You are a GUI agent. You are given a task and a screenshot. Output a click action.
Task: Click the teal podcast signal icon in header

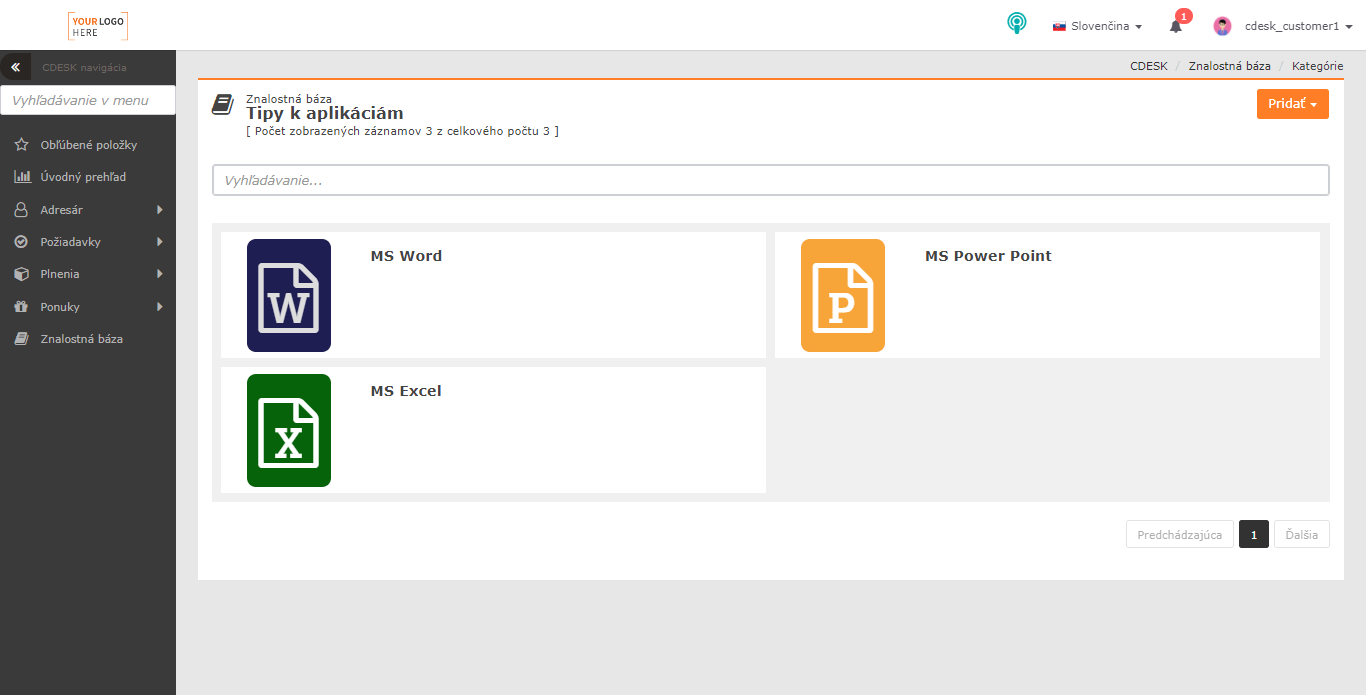click(x=1017, y=23)
